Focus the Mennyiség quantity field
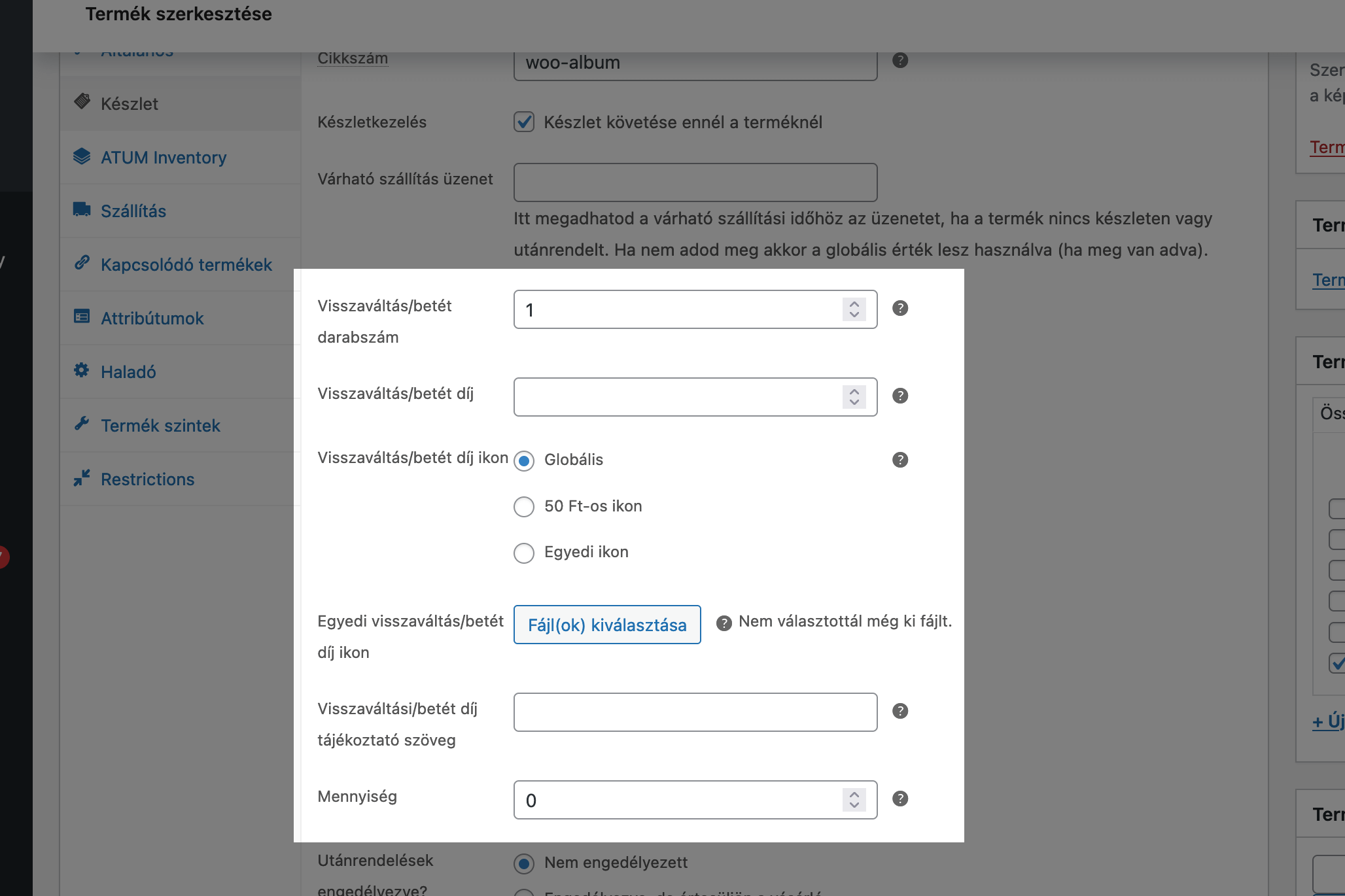This screenshot has height=896, width=1345. pyautogui.click(x=695, y=800)
